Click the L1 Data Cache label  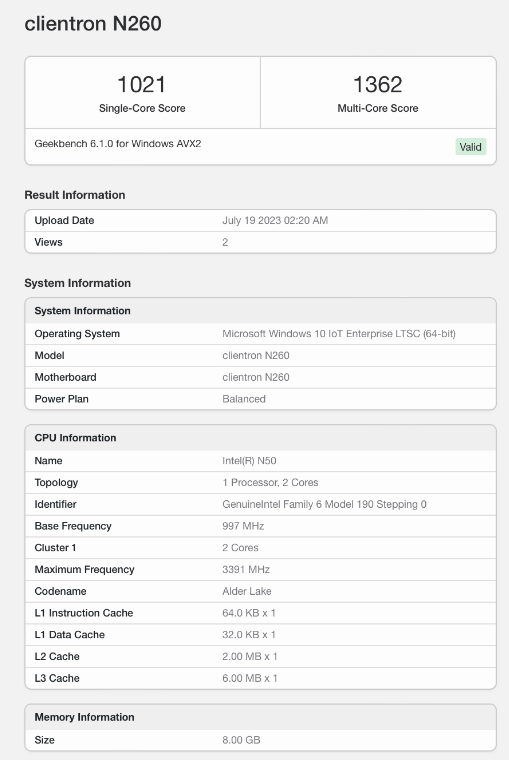[x=69, y=635]
